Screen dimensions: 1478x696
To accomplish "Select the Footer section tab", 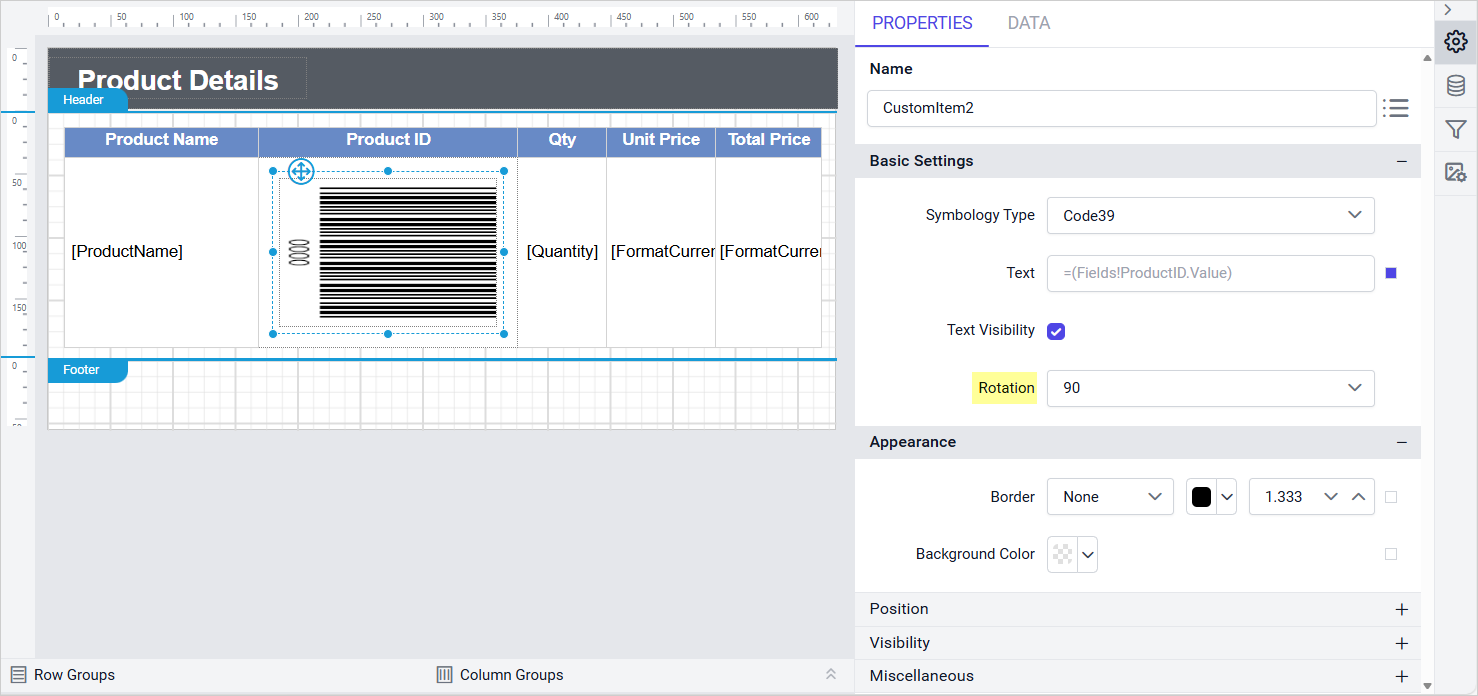I will point(87,370).
